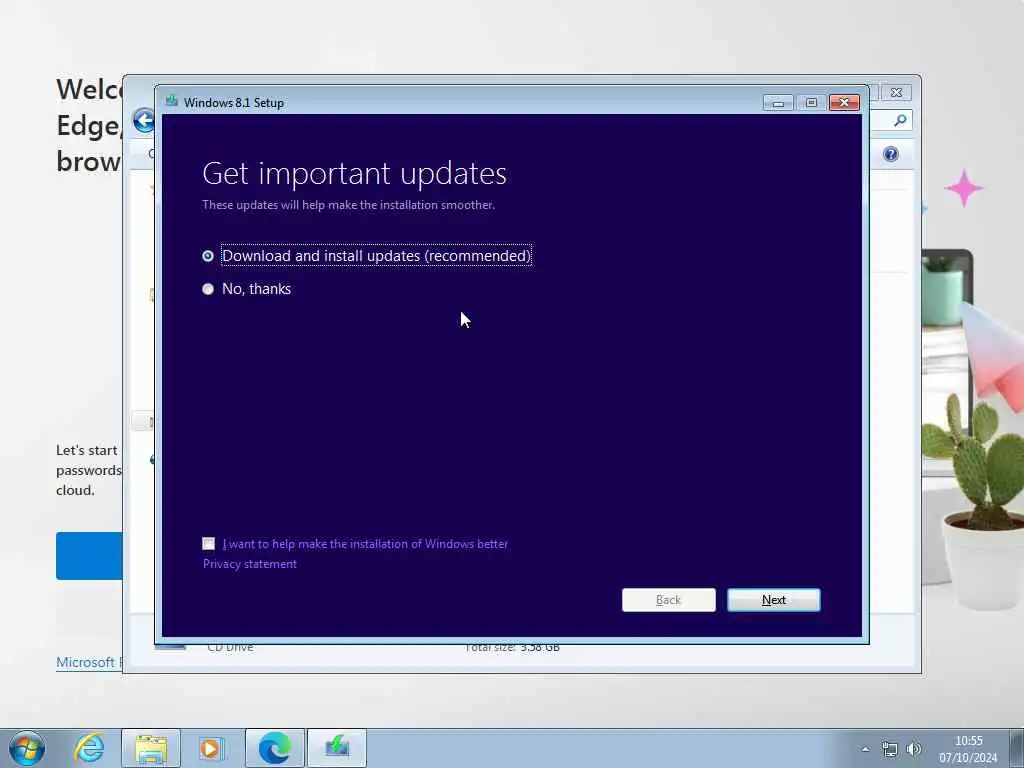Switch to Microsoft Edge on taskbar
This screenshot has height=768, width=1024.
[275, 748]
